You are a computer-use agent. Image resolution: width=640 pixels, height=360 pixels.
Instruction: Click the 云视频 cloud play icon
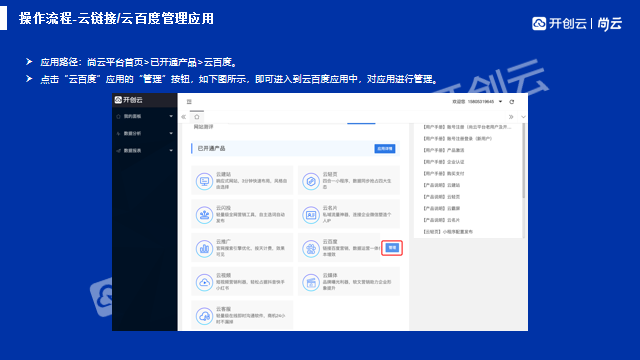coord(204,282)
